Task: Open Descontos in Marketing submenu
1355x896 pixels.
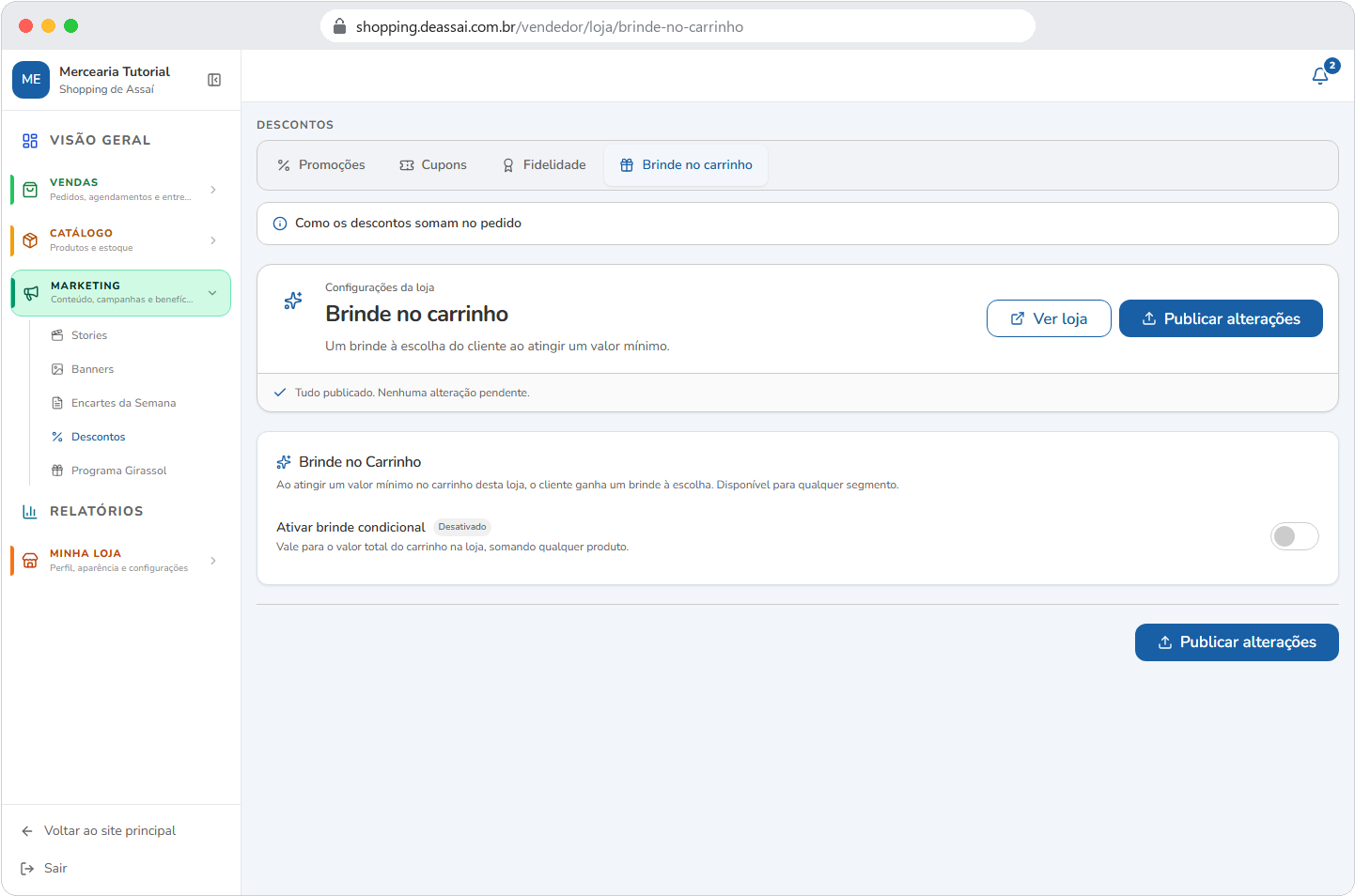Action: click(98, 437)
